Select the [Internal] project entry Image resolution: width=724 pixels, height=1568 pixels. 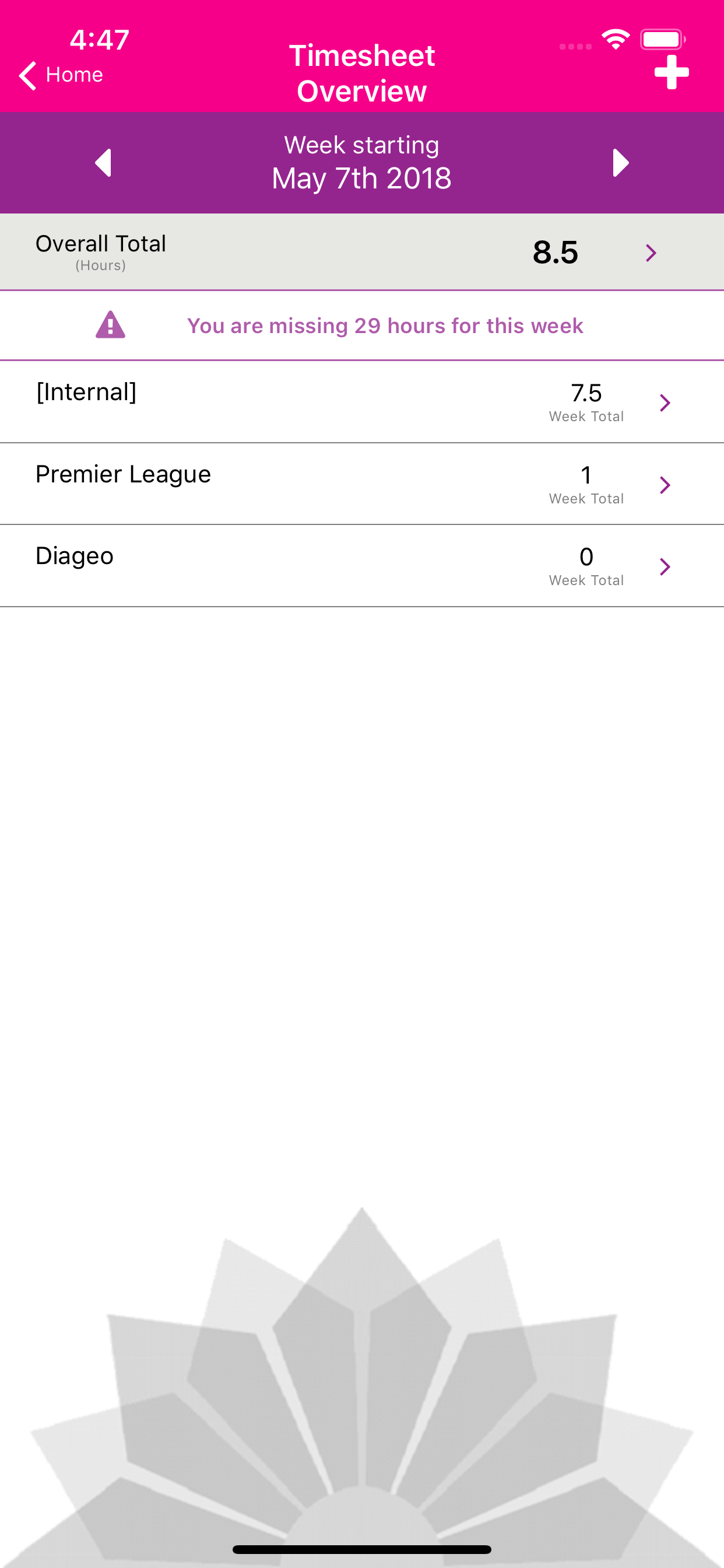(362, 402)
